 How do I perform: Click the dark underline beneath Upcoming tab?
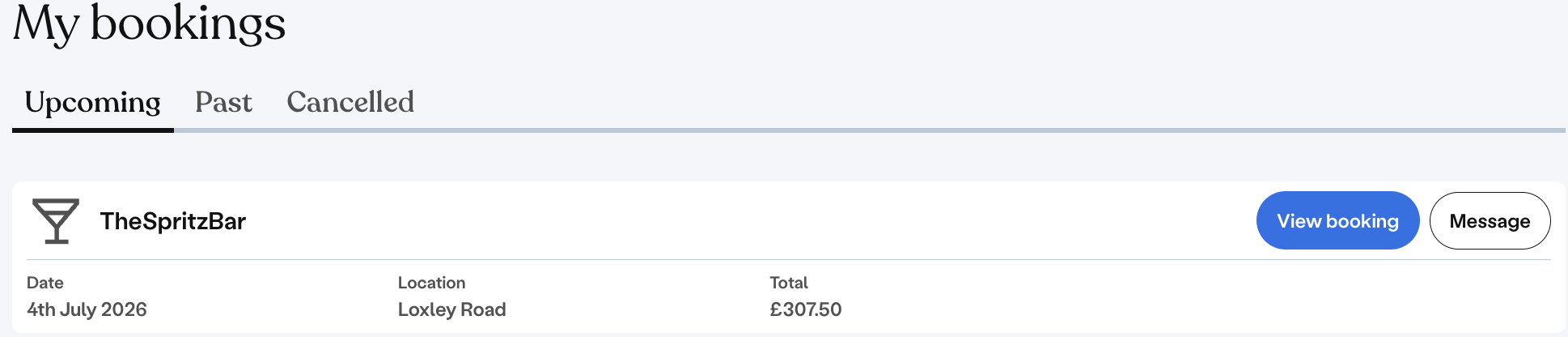(93, 130)
